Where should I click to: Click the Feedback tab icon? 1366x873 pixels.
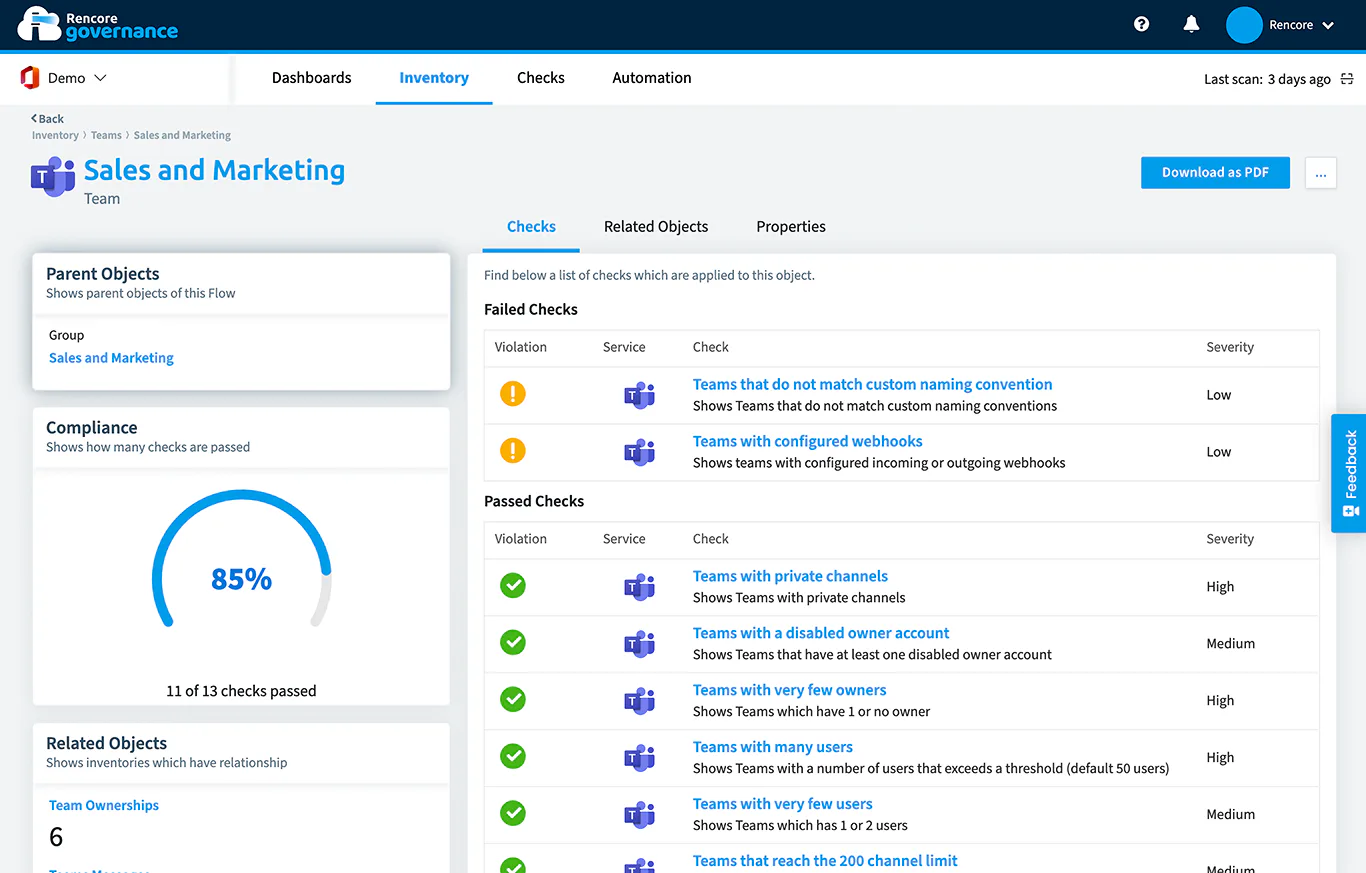1350,511
